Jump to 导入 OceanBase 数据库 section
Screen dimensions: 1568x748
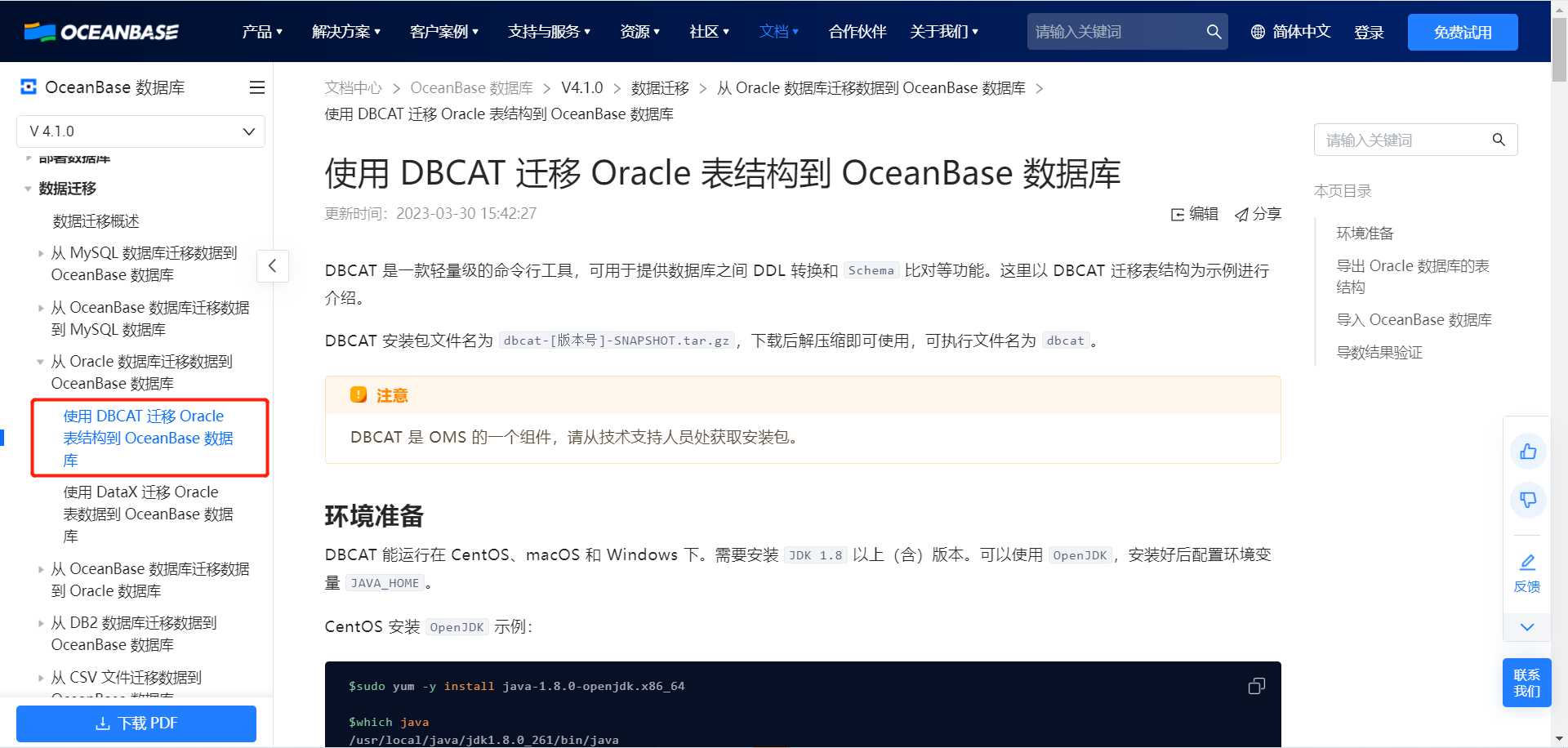coord(1414,320)
